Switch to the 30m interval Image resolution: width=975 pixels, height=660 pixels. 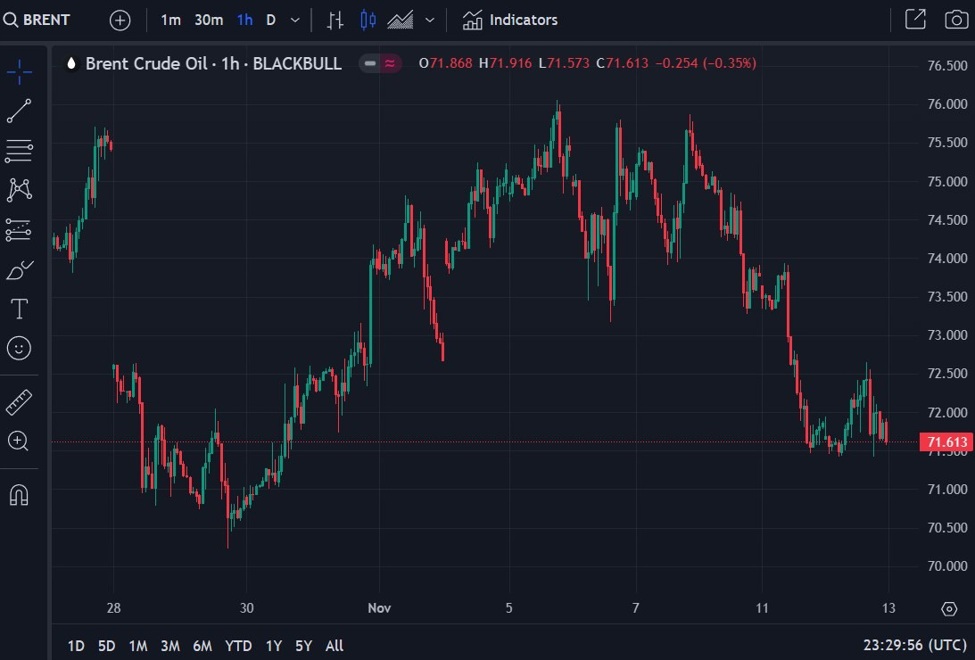[208, 20]
